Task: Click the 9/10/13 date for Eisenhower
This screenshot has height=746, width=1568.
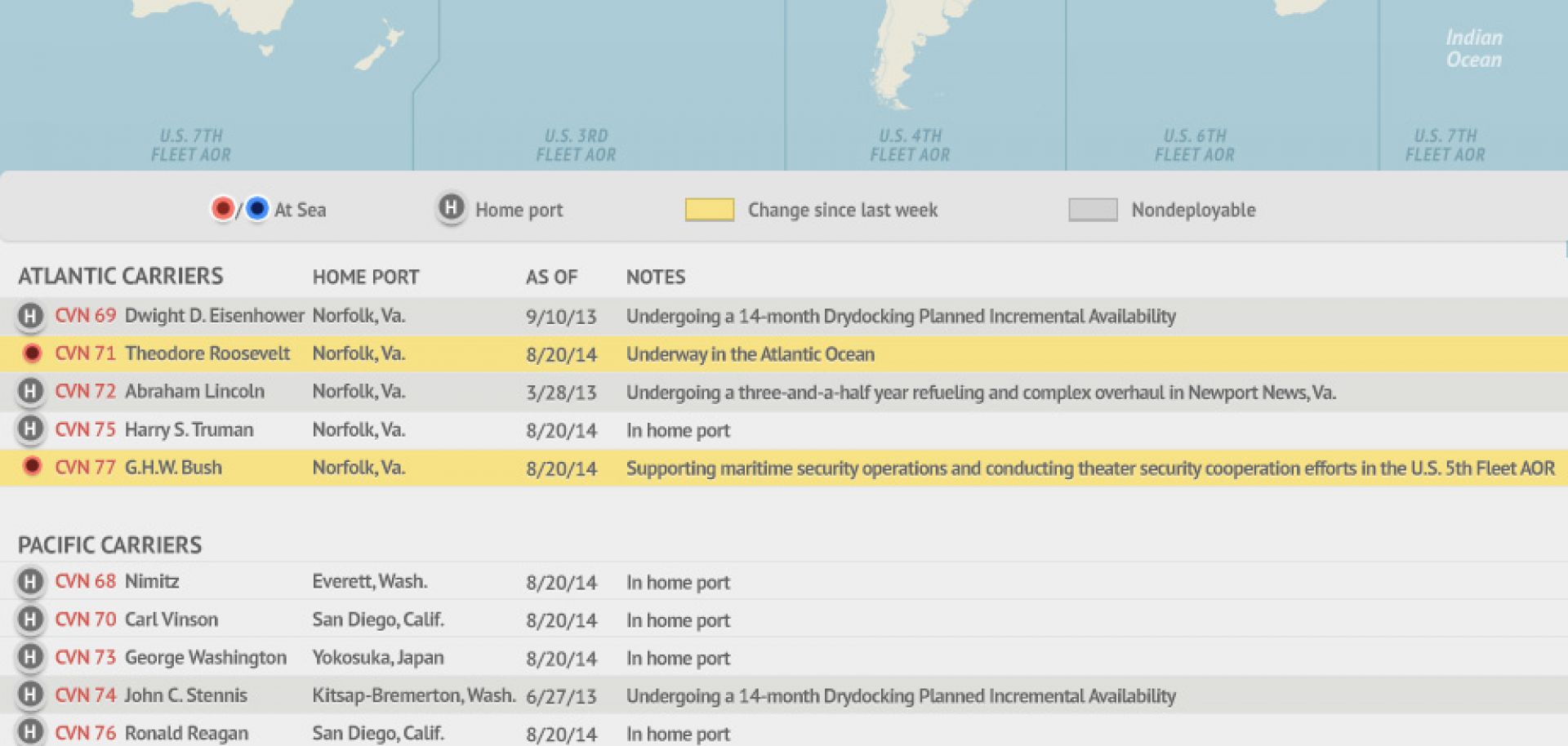Action: tap(561, 317)
